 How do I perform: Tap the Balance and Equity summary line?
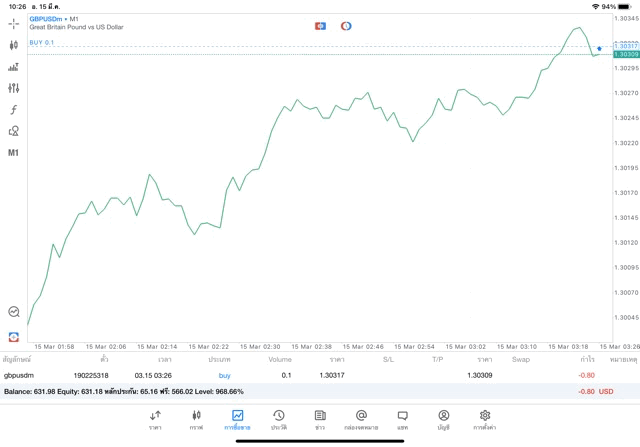click(x=124, y=391)
